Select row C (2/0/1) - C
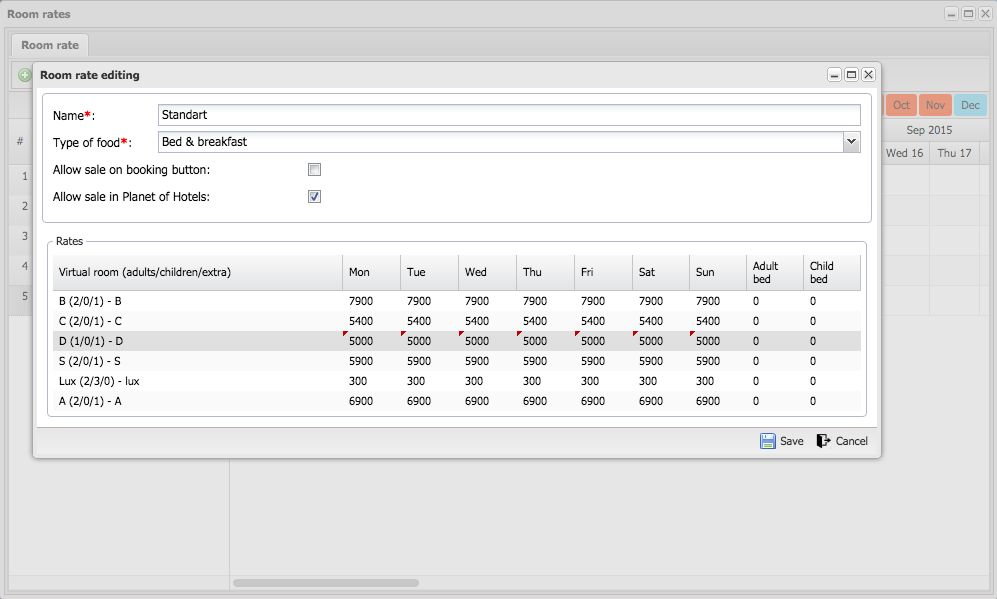Viewport: 997px width, 599px height. (x=457, y=321)
